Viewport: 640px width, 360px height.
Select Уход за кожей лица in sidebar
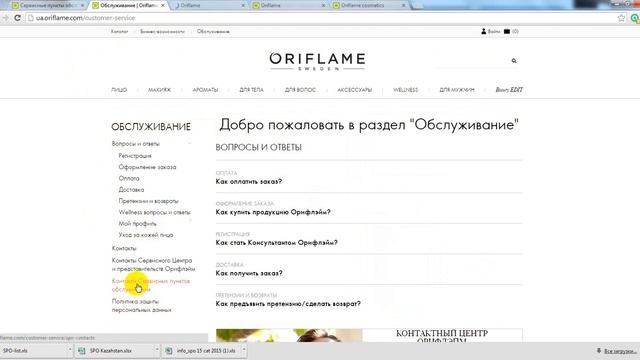(146, 235)
